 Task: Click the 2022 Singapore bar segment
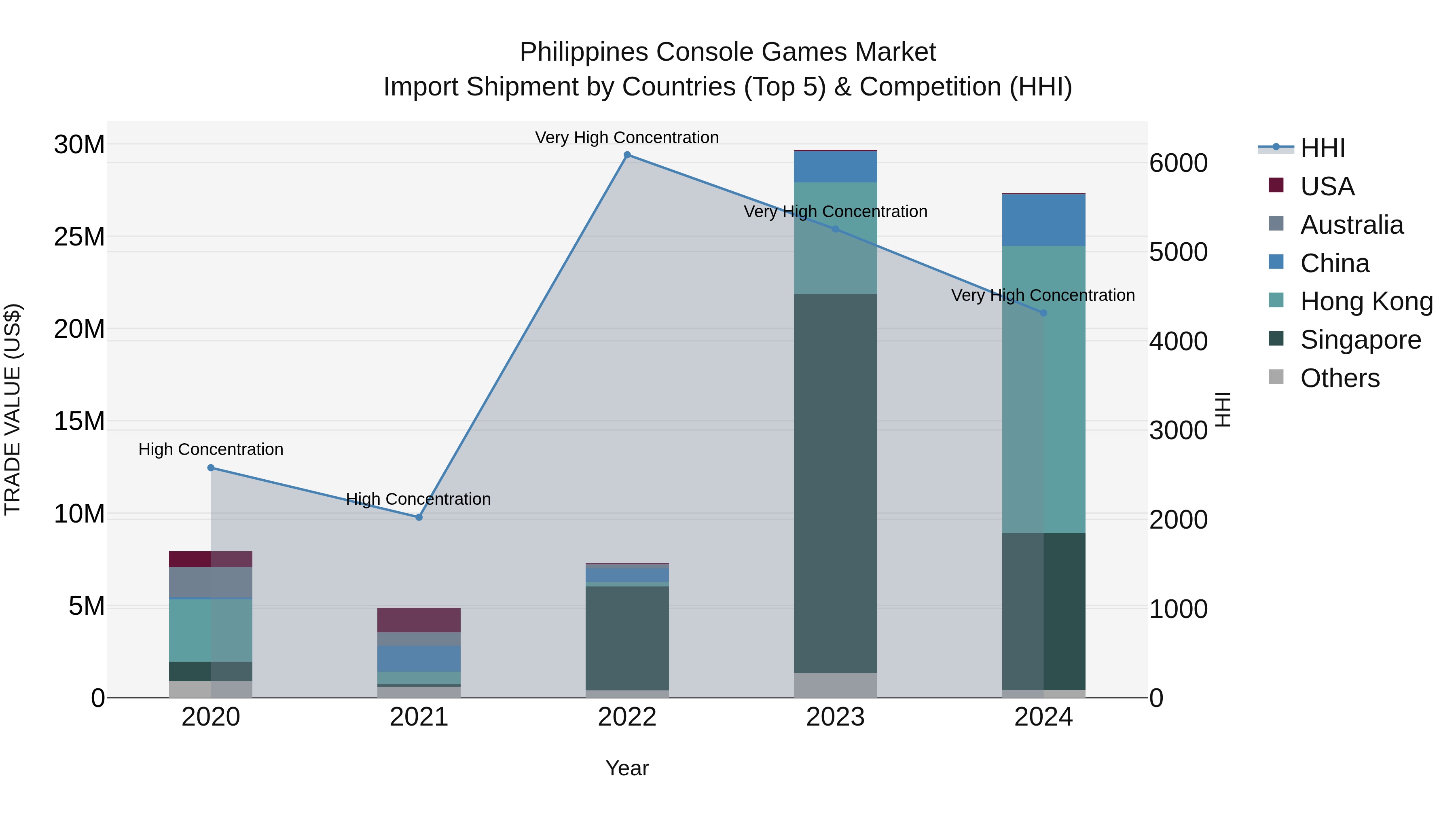[627, 638]
